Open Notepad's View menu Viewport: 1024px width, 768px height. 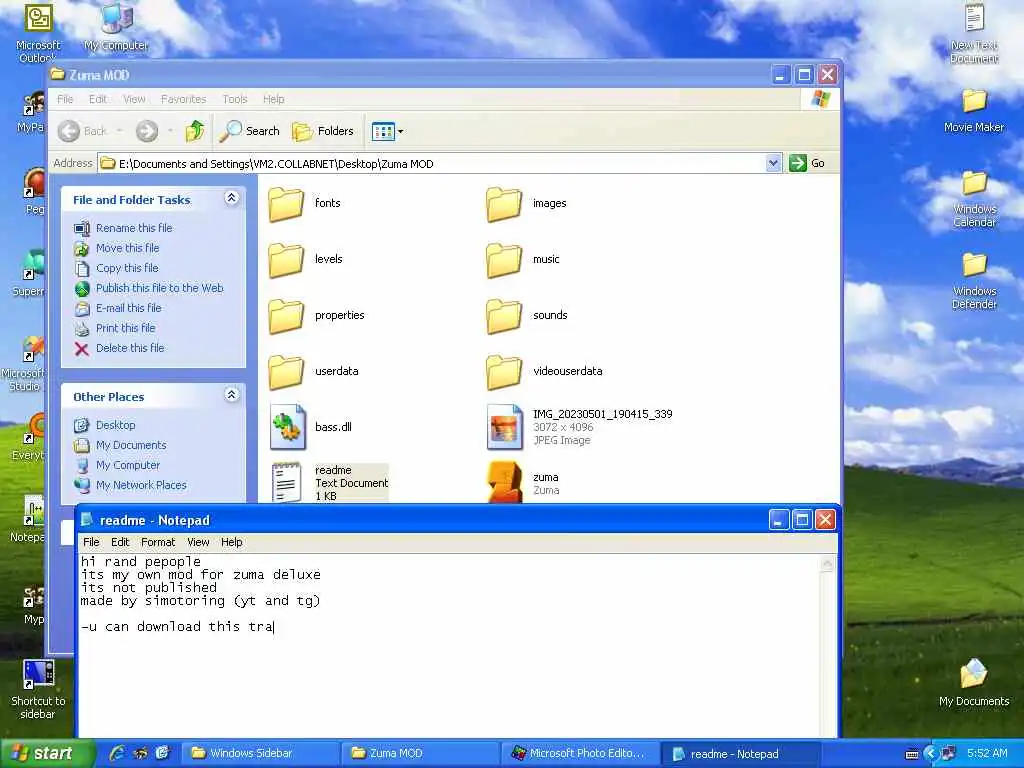[198, 542]
